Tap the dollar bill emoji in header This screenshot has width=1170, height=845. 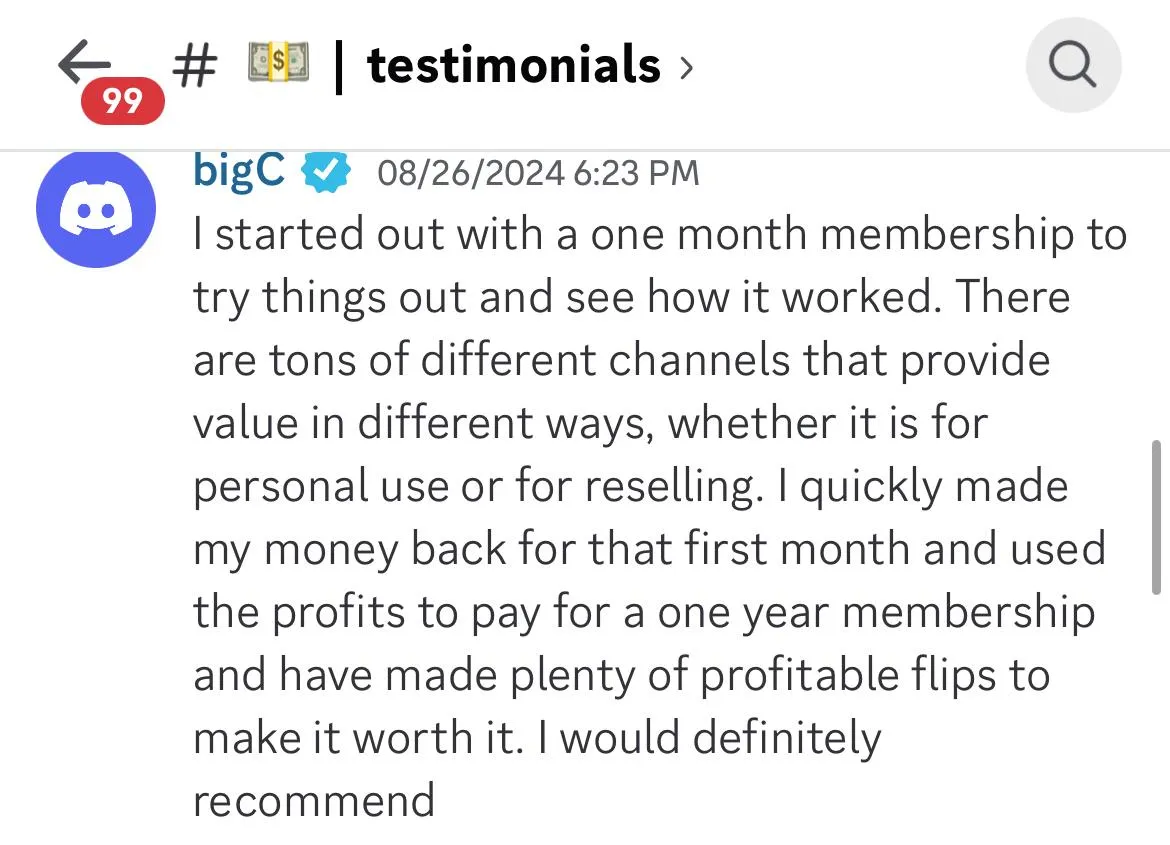(278, 62)
